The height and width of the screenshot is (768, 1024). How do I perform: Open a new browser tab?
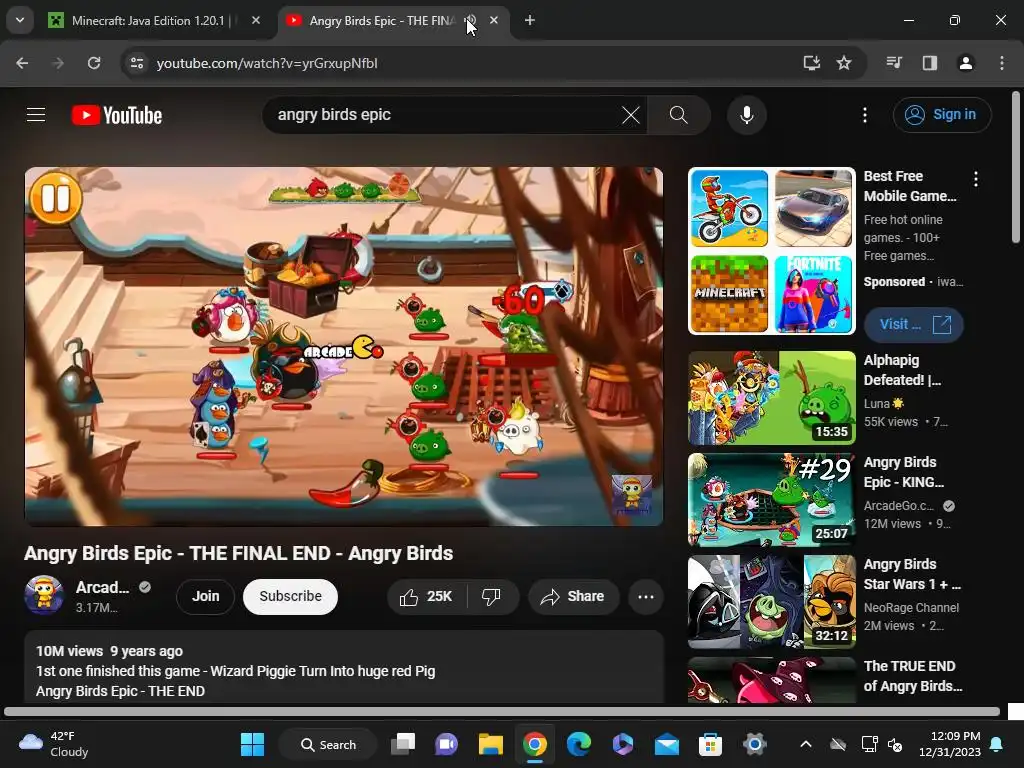pyautogui.click(x=530, y=21)
